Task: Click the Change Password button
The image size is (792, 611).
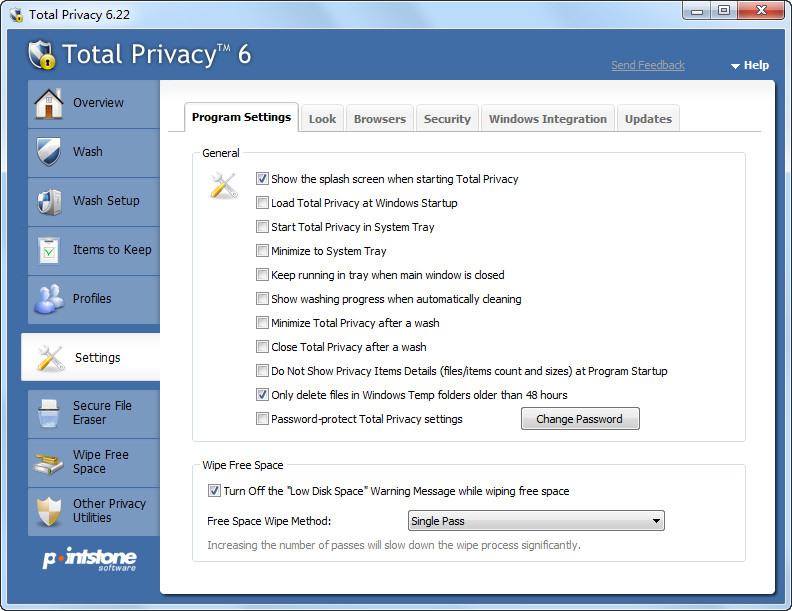Action: [580, 419]
